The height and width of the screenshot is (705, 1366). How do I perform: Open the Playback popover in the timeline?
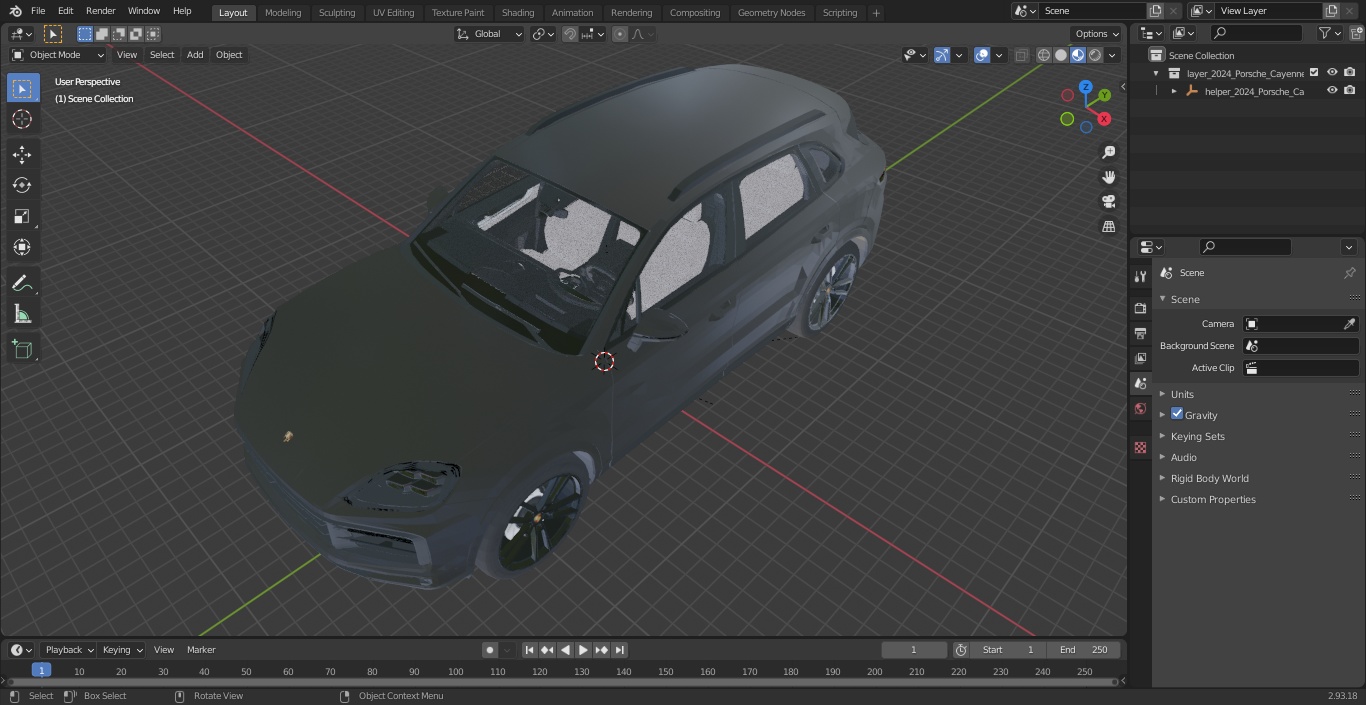click(x=68, y=650)
